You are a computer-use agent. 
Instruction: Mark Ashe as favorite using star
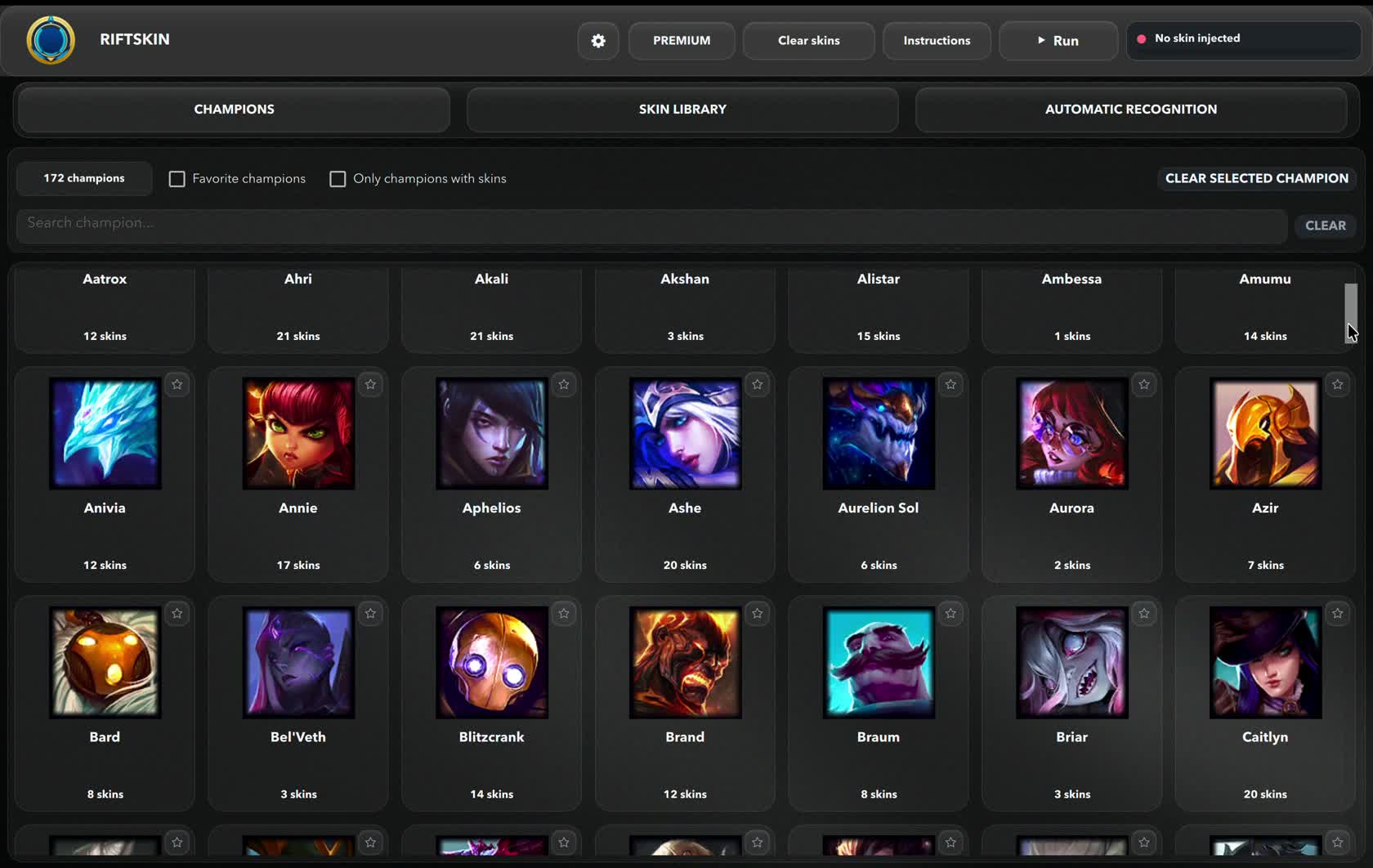coord(758,385)
